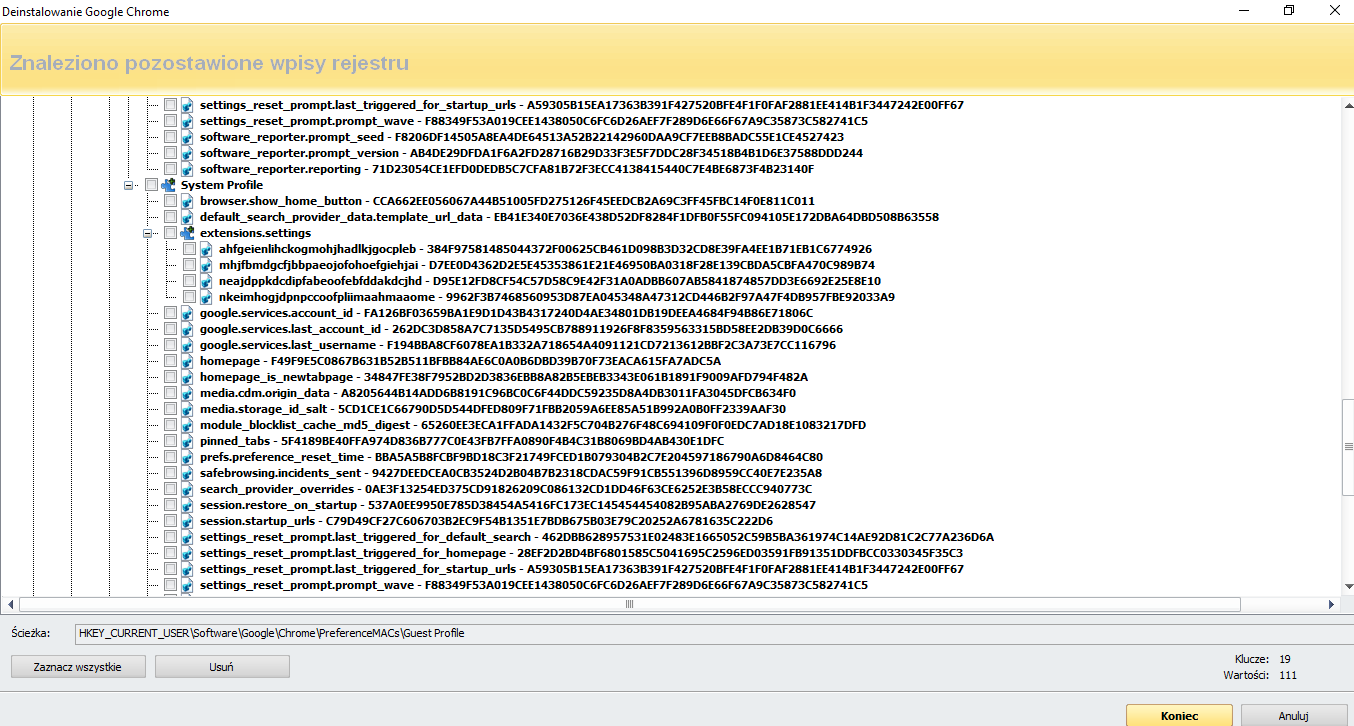This screenshot has width=1354, height=726.
Task: Click the extensions.settings label
Action: coord(255,233)
